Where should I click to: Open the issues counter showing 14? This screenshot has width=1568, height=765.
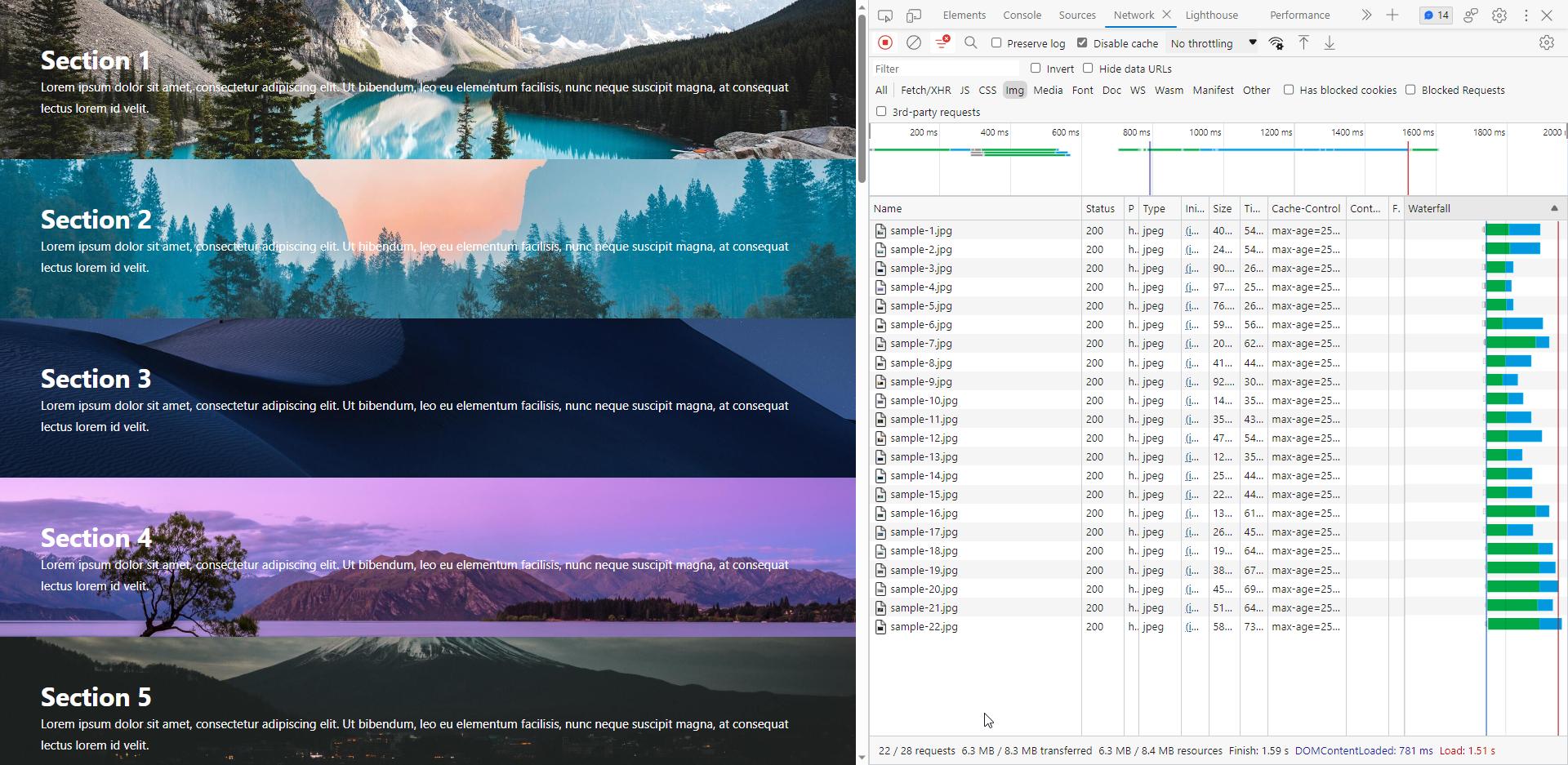1435,15
